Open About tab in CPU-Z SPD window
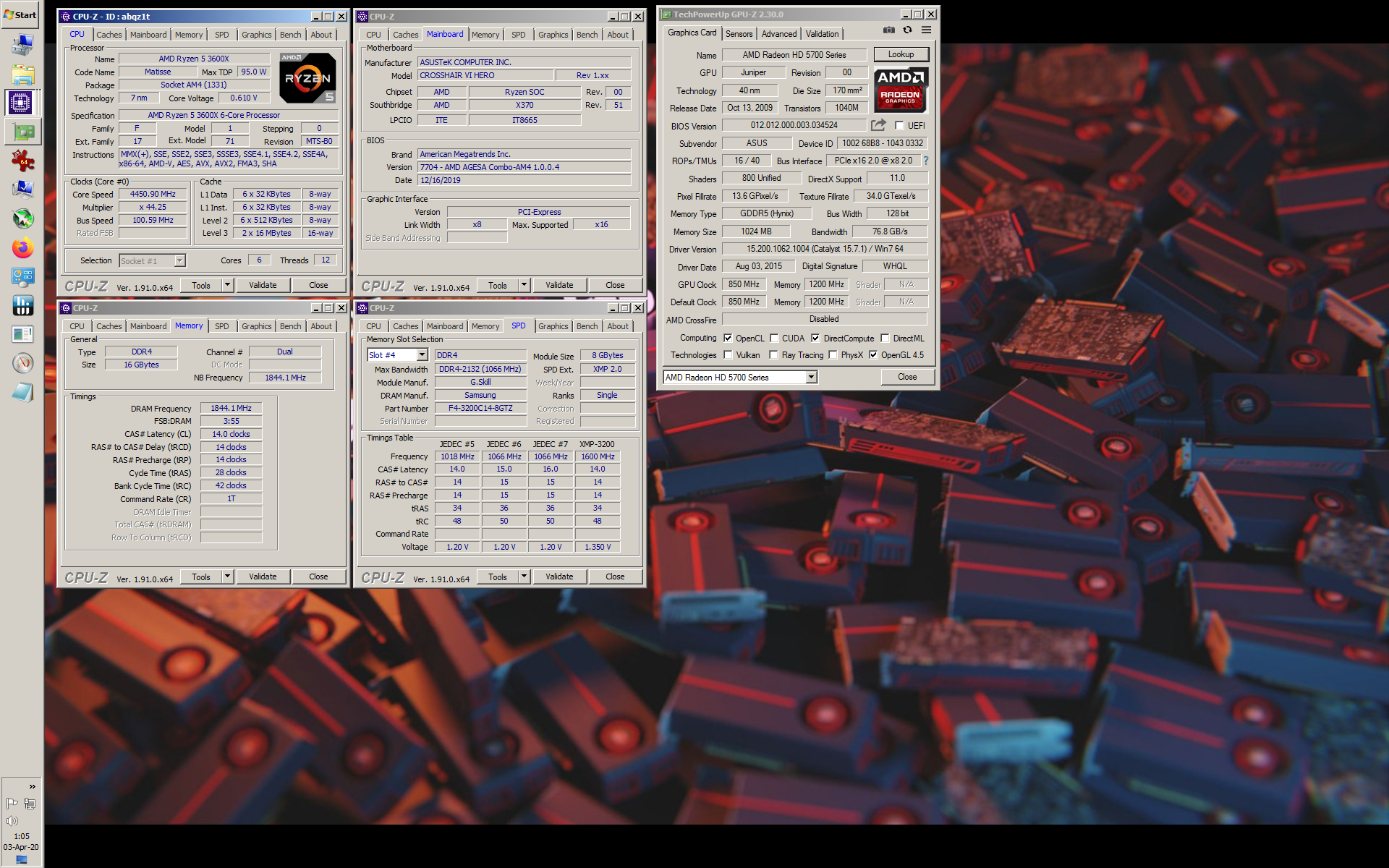Image resolution: width=1389 pixels, height=868 pixels. [618, 326]
